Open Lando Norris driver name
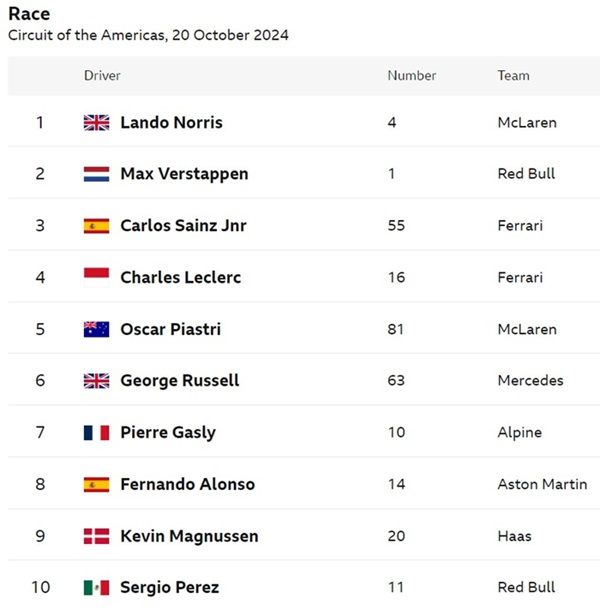The height and width of the screenshot is (610, 600). click(x=172, y=123)
